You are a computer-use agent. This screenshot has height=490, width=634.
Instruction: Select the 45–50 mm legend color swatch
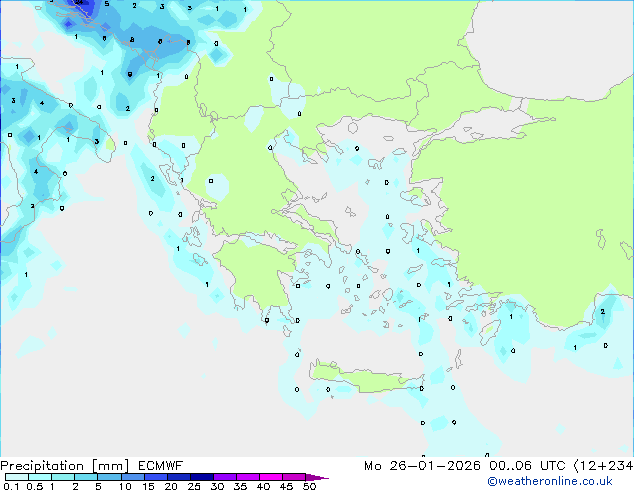(294, 477)
